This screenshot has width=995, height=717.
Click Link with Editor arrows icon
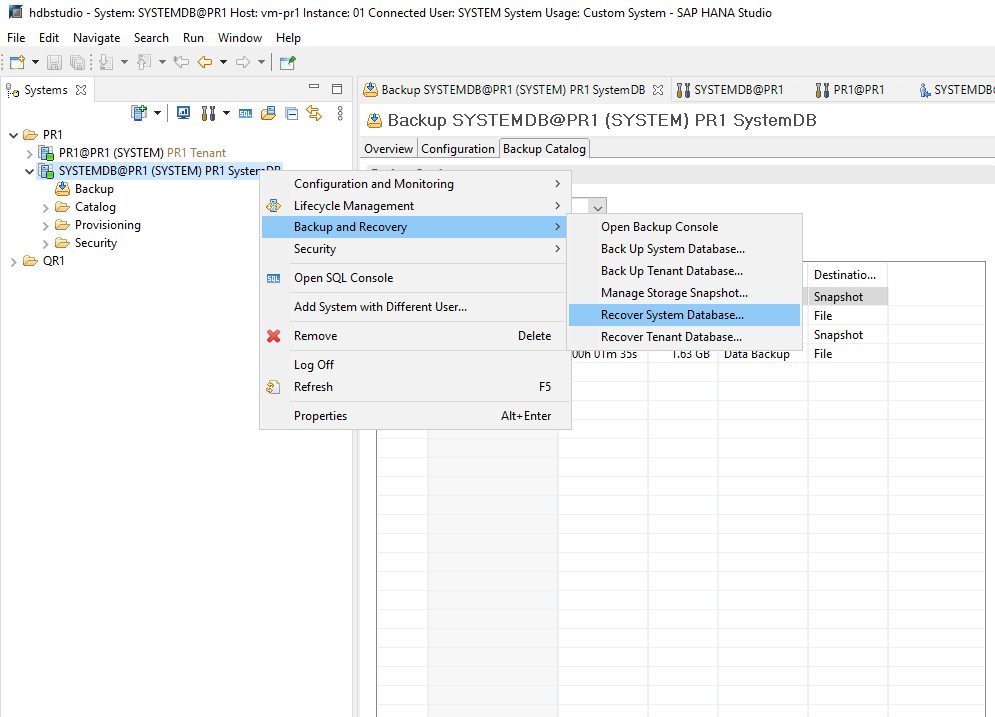[314, 113]
